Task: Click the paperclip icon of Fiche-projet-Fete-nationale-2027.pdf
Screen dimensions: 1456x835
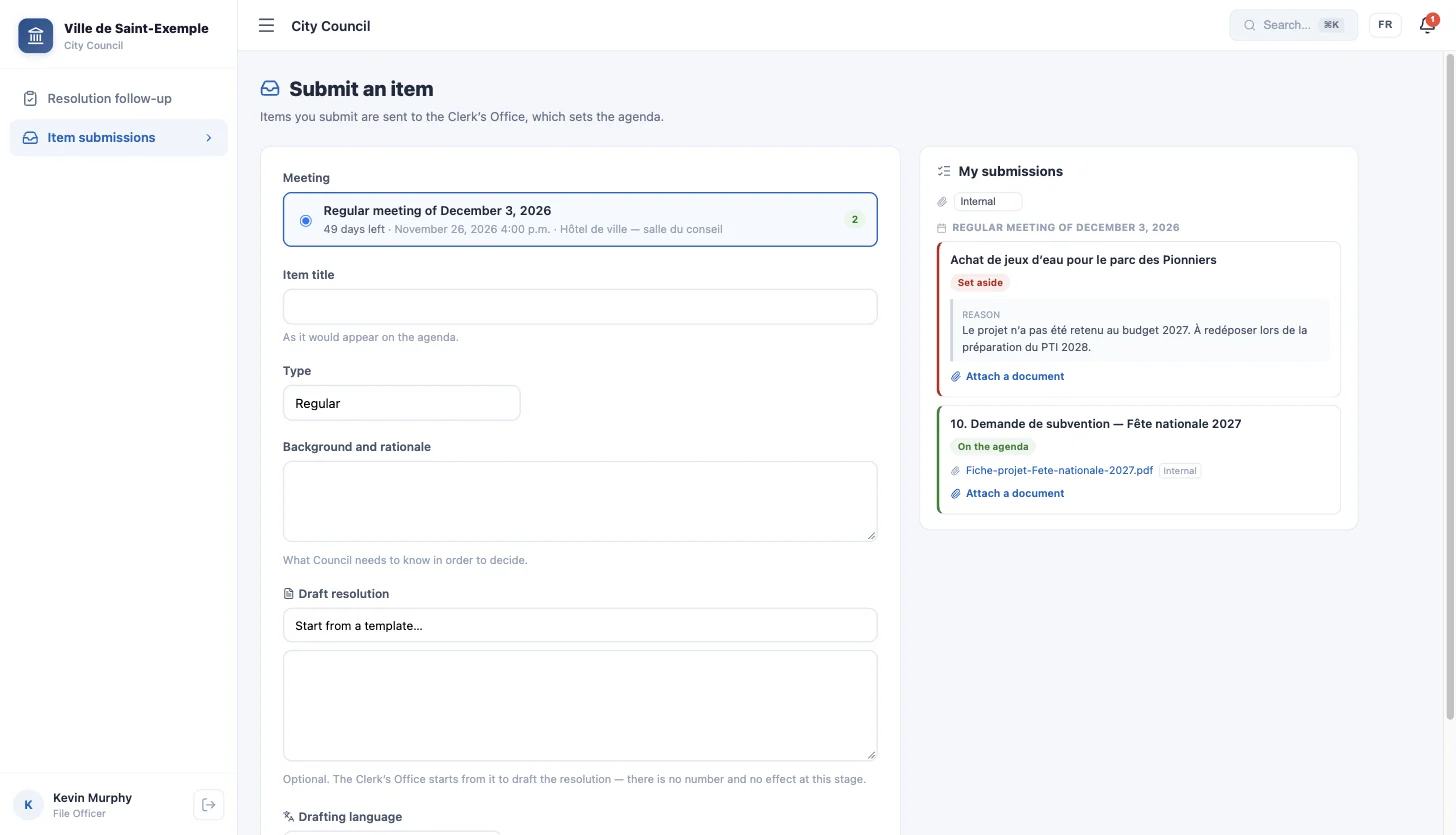Action: click(956, 471)
